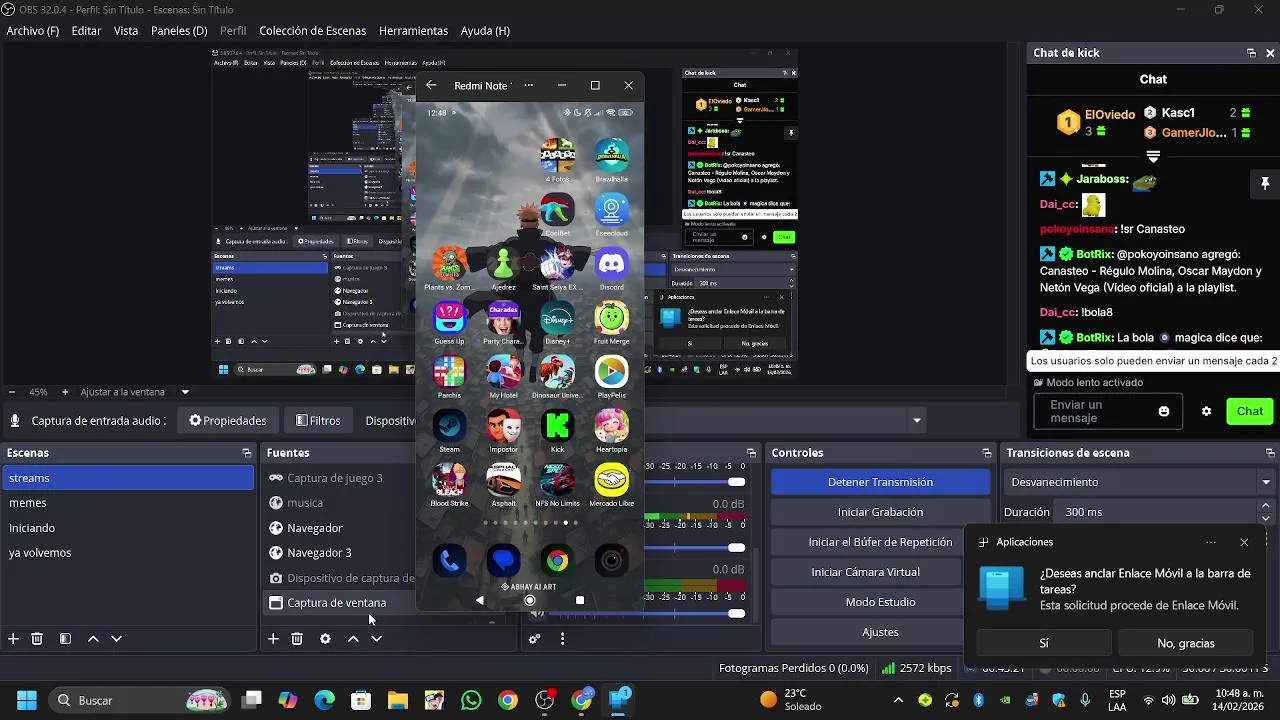Select the Navegador 3 source
Screen dimensions: 1280x720
pyautogui.click(x=340, y=553)
